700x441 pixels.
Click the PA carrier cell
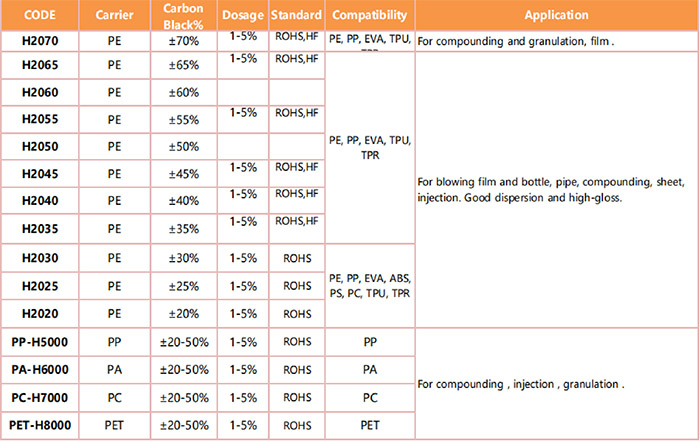coord(114,370)
